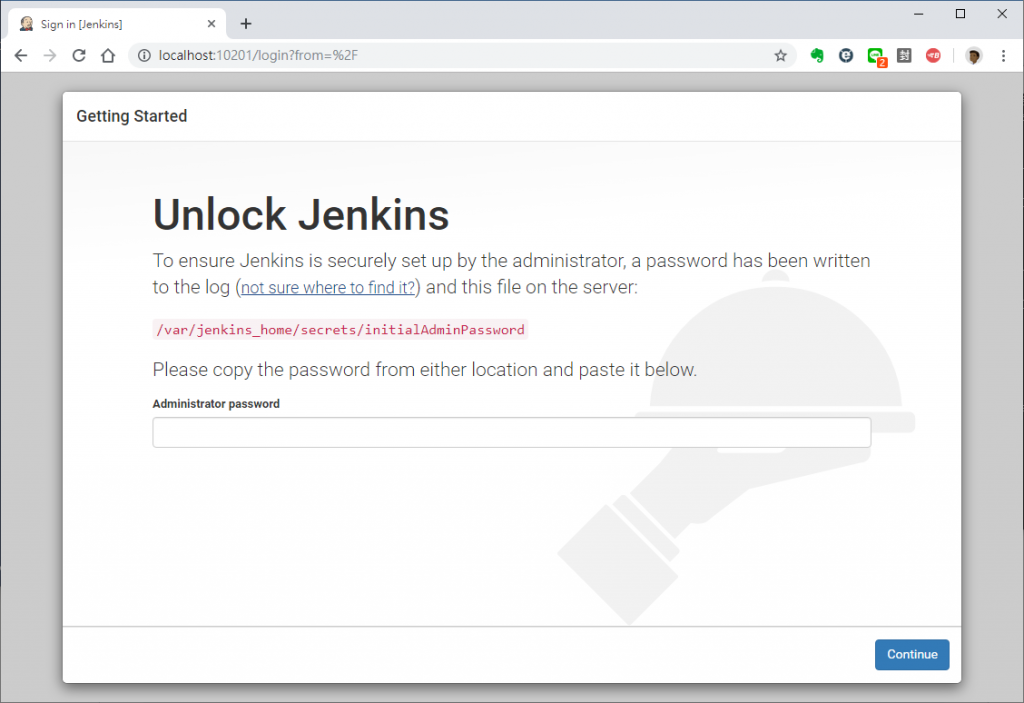The height and width of the screenshot is (703, 1024).
Task: Open a new browser tab
Action: (246, 24)
